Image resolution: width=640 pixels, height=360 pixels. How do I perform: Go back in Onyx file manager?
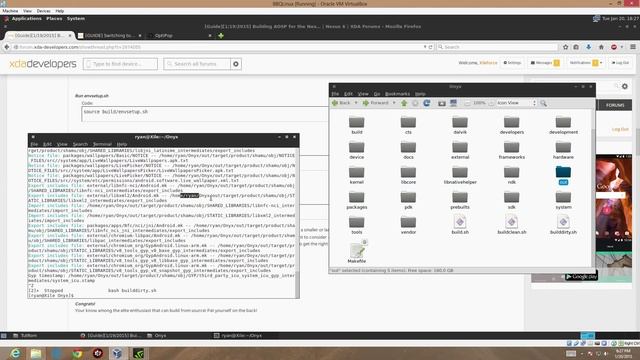tap(341, 103)
